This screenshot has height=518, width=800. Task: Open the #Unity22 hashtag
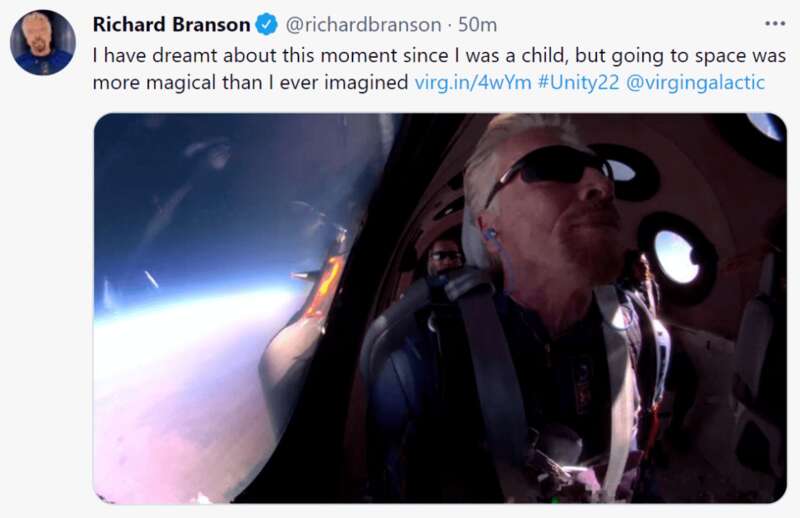[579, 82]
